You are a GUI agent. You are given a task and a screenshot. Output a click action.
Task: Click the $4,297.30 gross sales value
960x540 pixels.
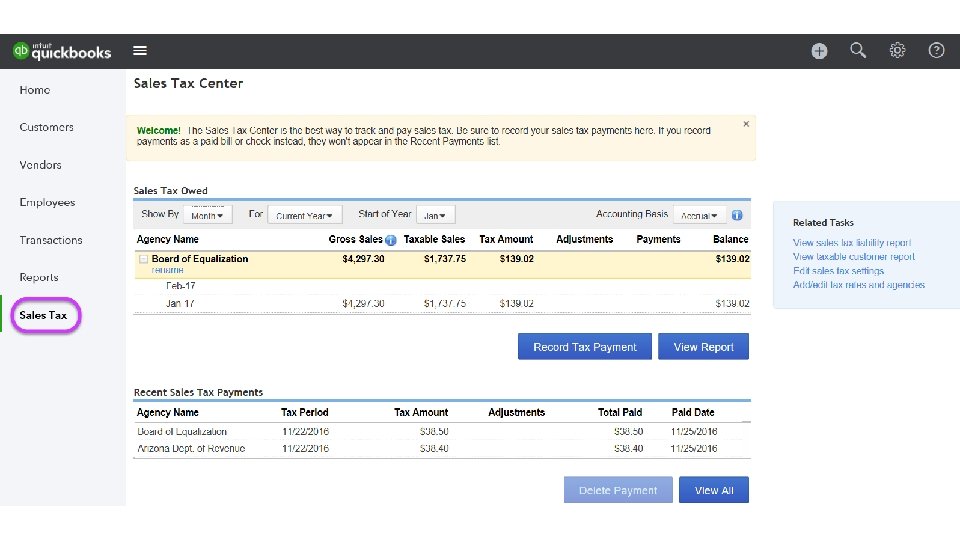click(x=363, y=259)
